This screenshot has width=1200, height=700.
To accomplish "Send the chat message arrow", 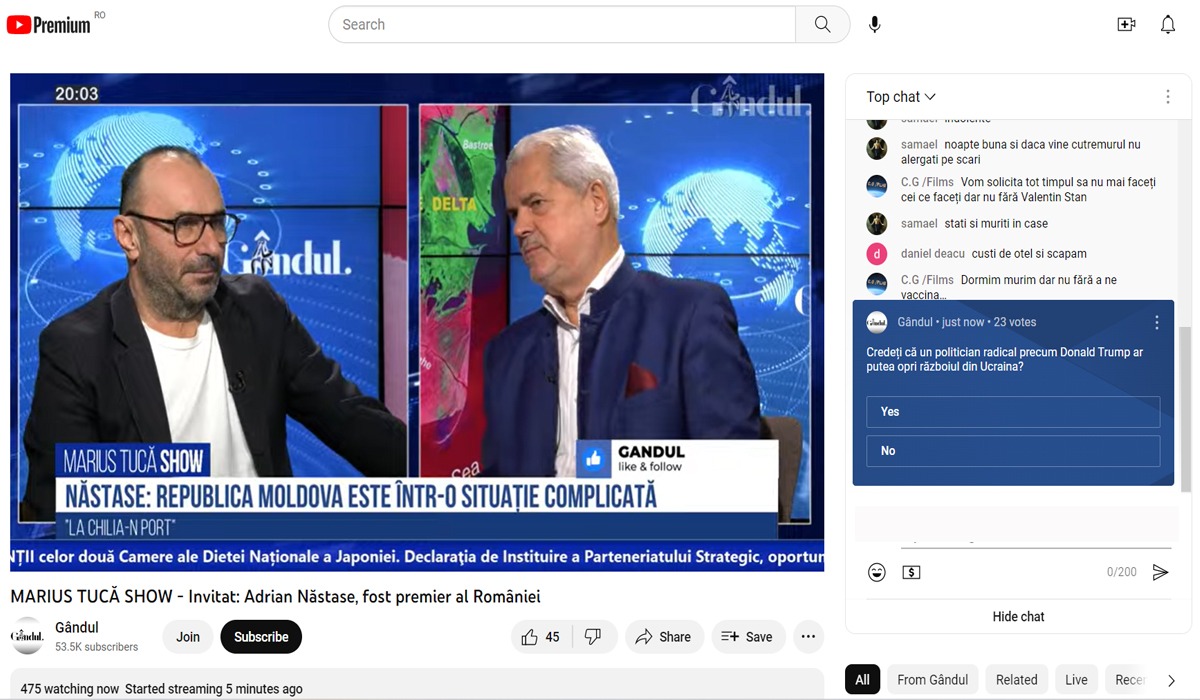I will [x=1160, y=572].
